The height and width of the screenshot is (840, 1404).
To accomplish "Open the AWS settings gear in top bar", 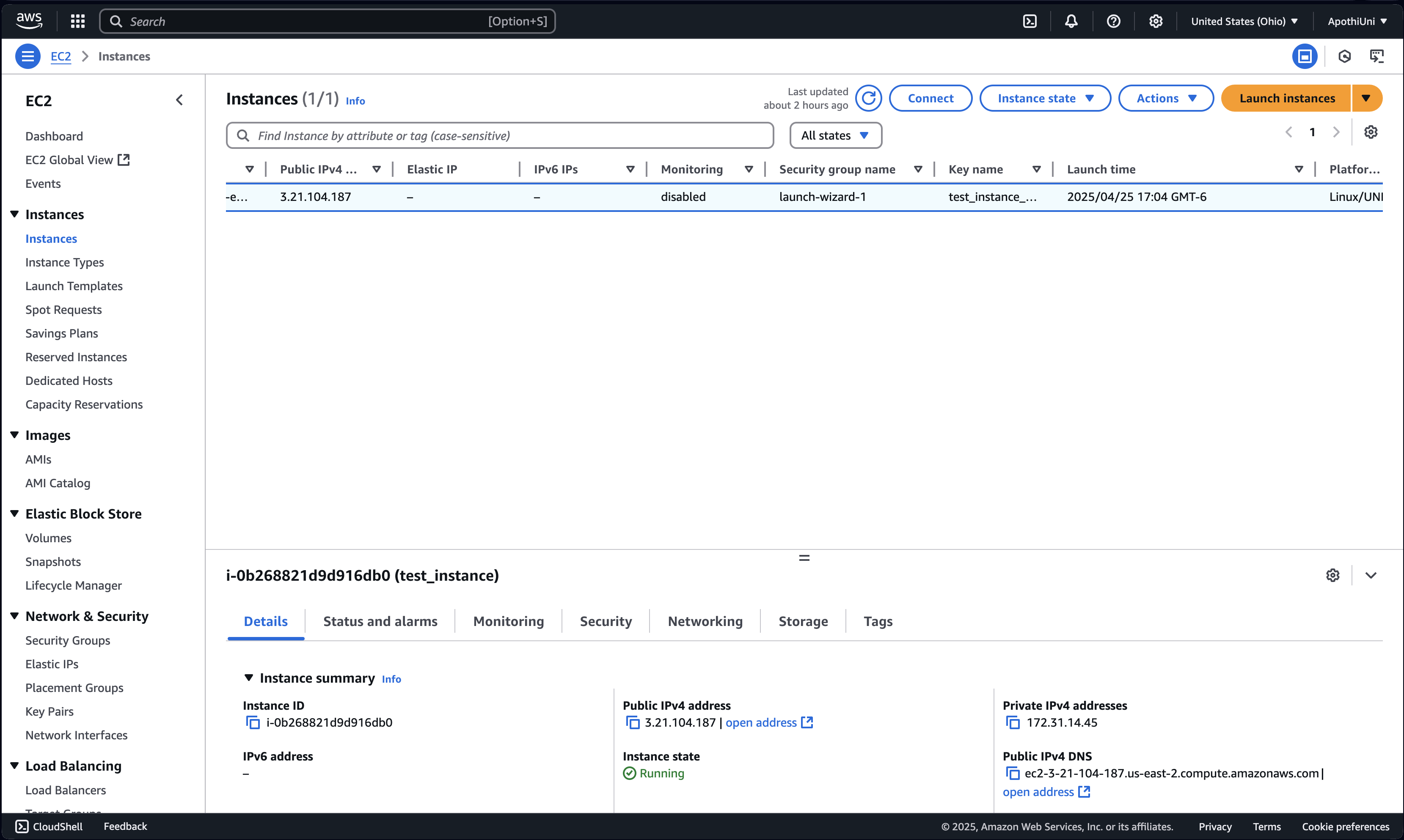I will (x=1156, y=21).
